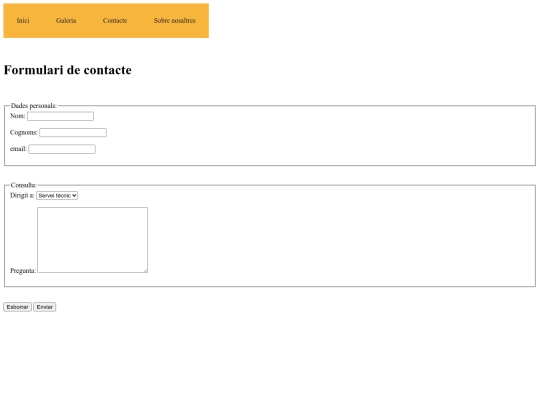The height and width of the screenshot is (405, 540).
Task: Click the Nom: label
Action: (18, 116)
